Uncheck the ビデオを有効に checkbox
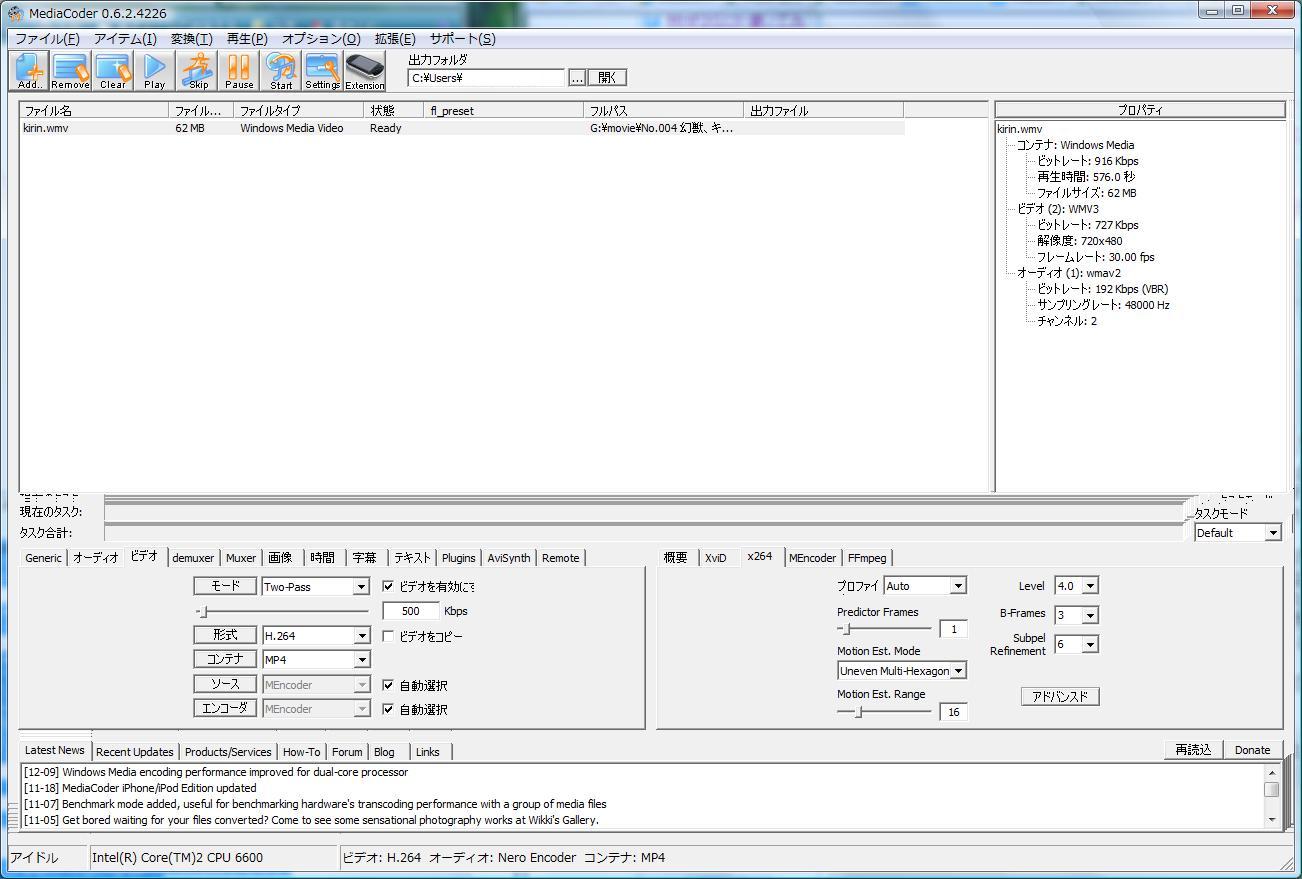This screenshot has width=1302, height=879. (x=388, y=587)
